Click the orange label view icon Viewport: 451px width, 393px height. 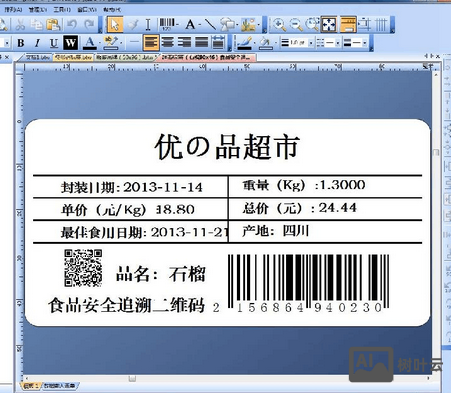point(348,25)
